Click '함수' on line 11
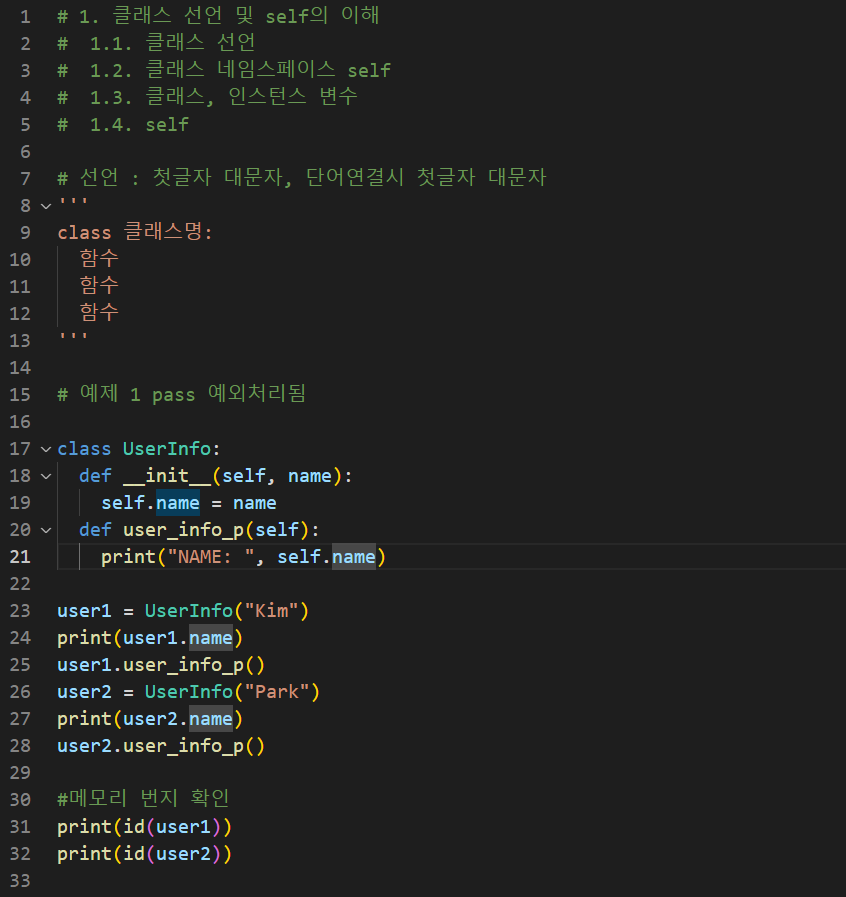This screenshot has height=897, width=846. [x=99, y=285]
